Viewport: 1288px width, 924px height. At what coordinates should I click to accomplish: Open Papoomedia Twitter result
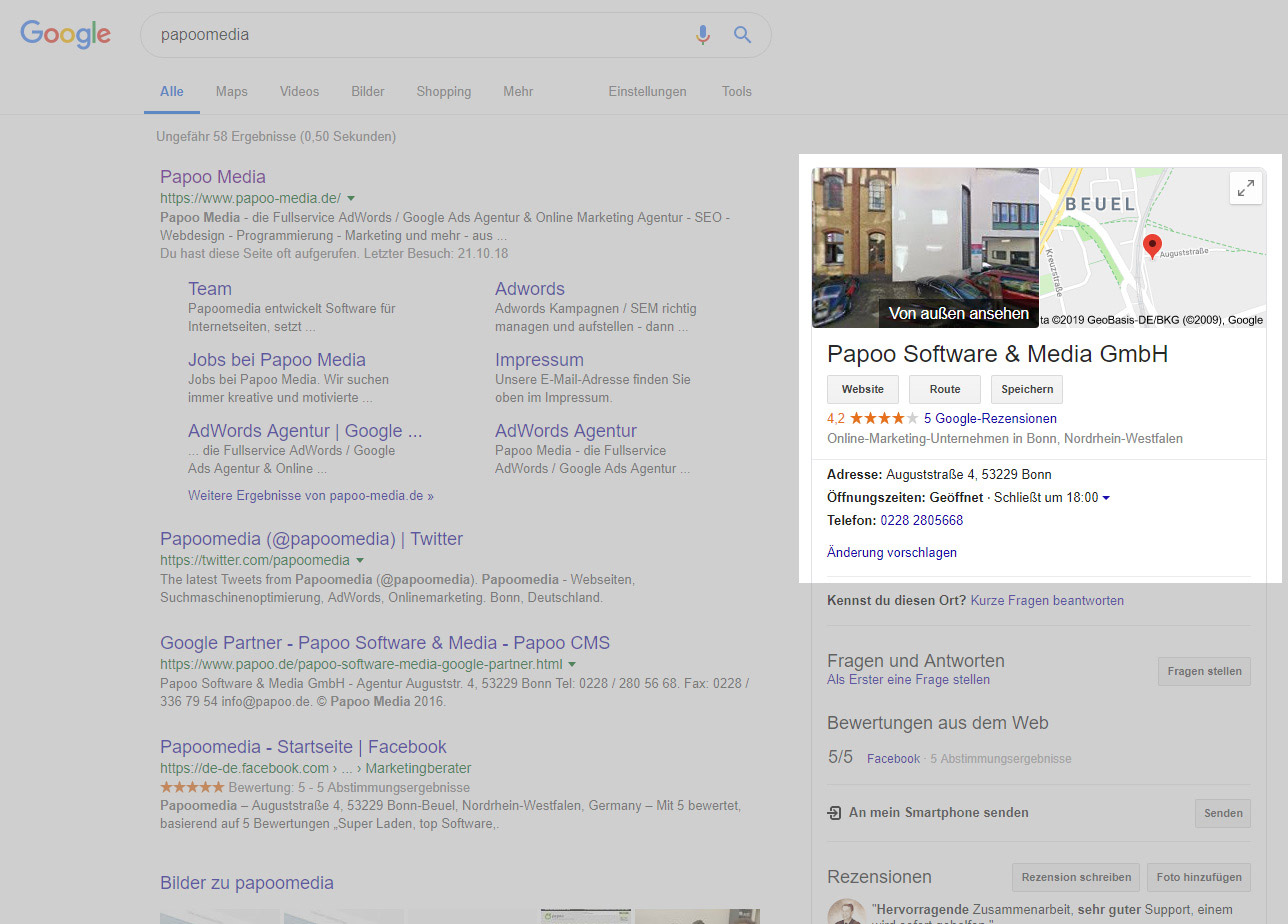point(311,539)
